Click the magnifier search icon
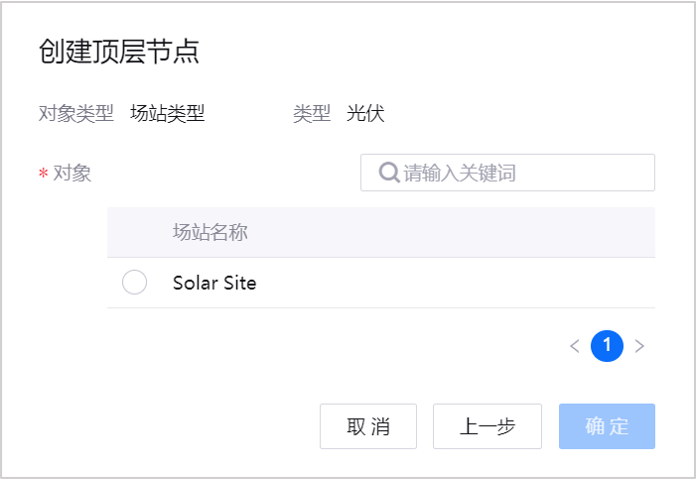Screen dimensions: 696x479 390,172
